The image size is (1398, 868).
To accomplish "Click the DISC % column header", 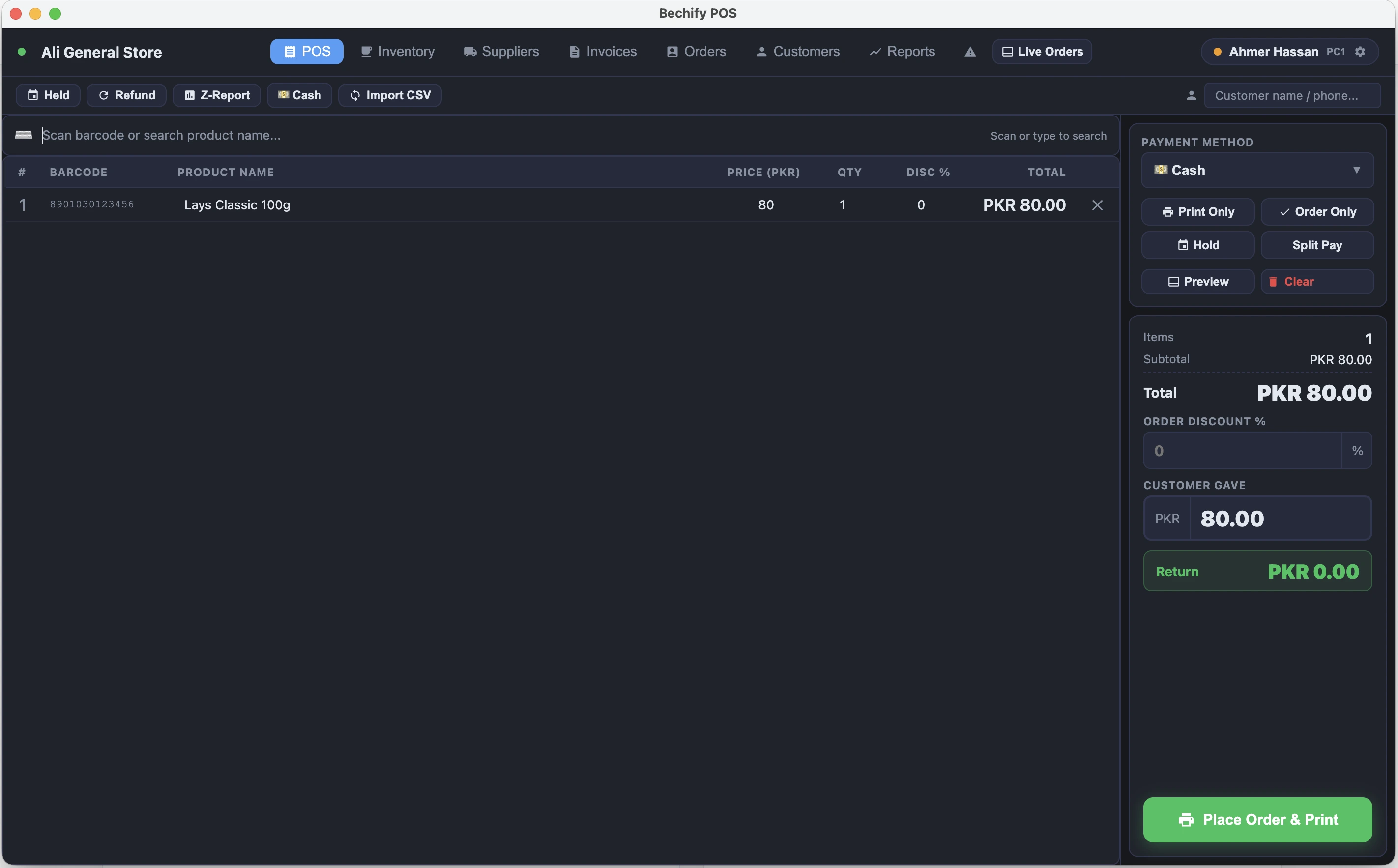I will 928,172.
